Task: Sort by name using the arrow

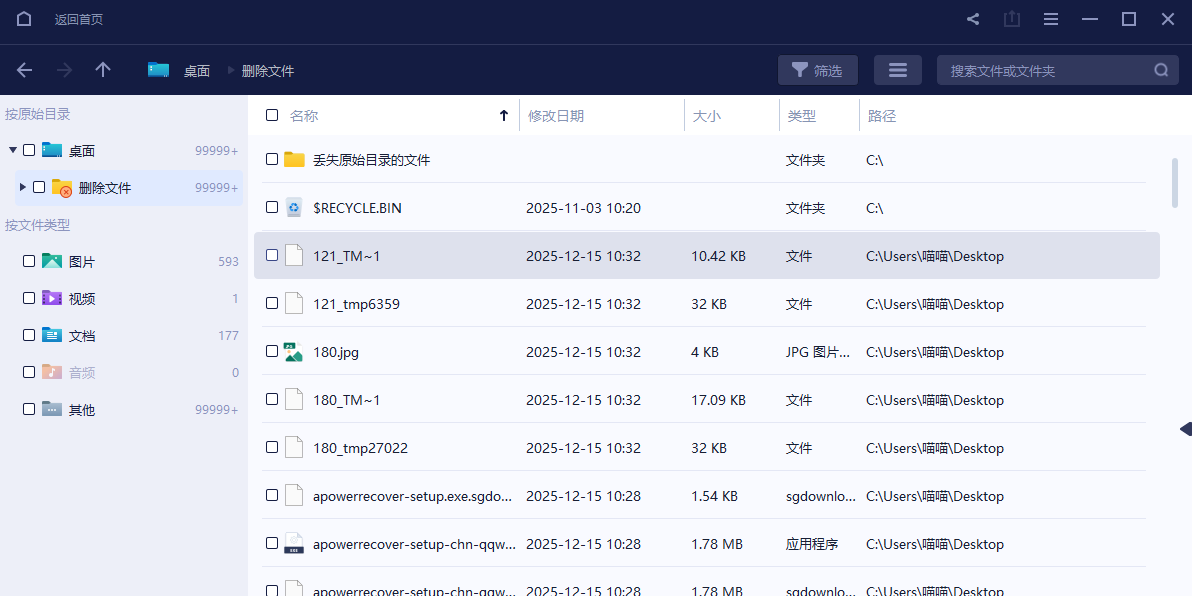Action: [503, 116]
